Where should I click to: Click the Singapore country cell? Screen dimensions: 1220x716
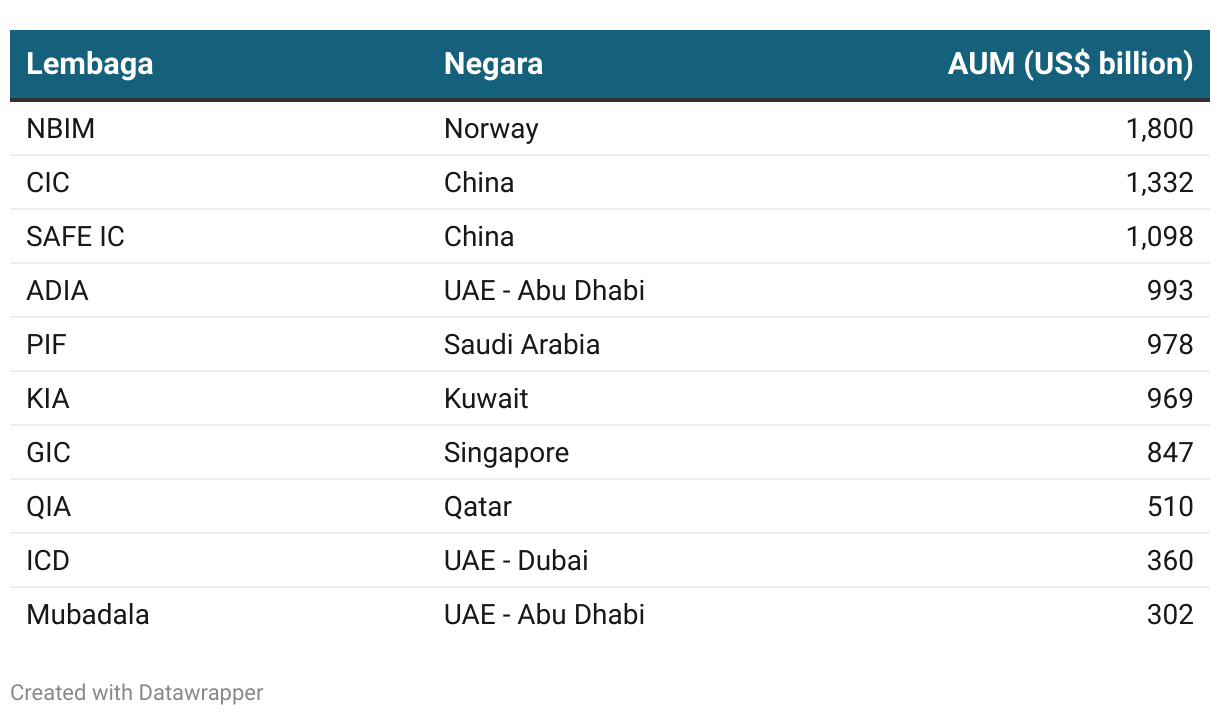coord(506,453)
